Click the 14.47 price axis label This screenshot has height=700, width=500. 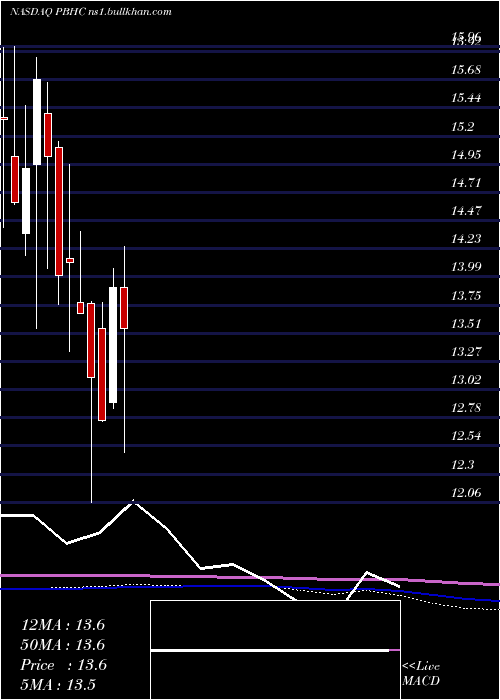(x=466, y=211)
